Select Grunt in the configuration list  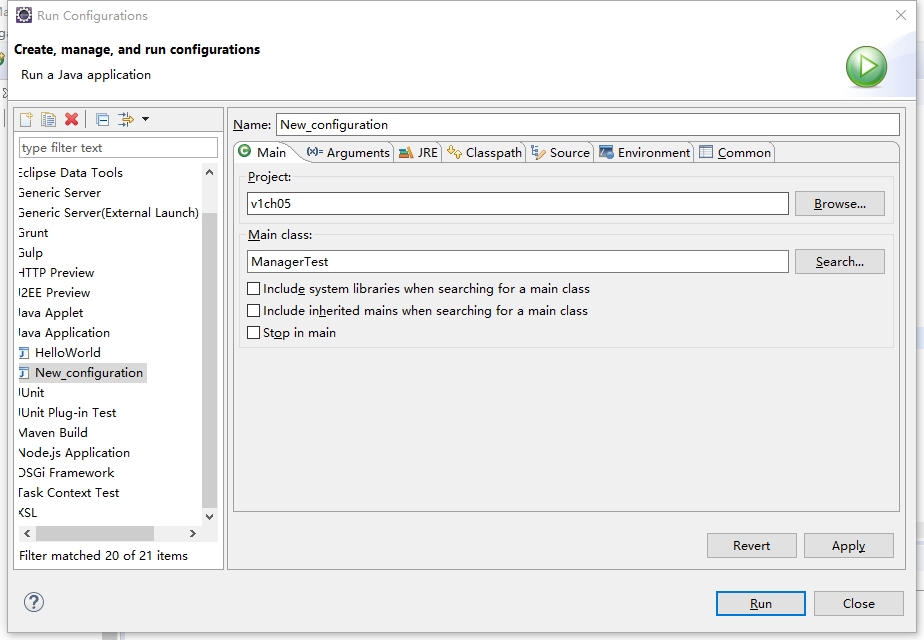click(33, 233)
